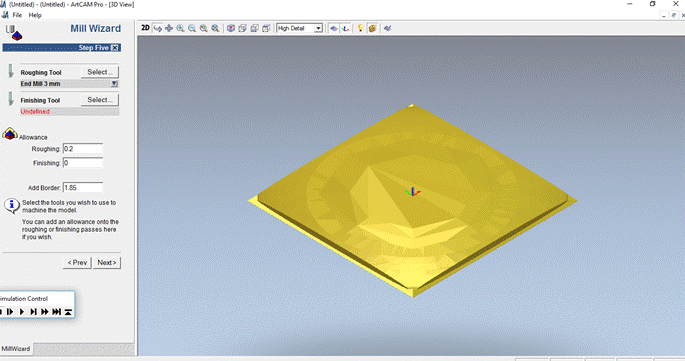The width and height of the screenshot is (685, 361).
Task: Click the second wireframe cube view icon
Action: pyautogui.click(x=242, y=28)
